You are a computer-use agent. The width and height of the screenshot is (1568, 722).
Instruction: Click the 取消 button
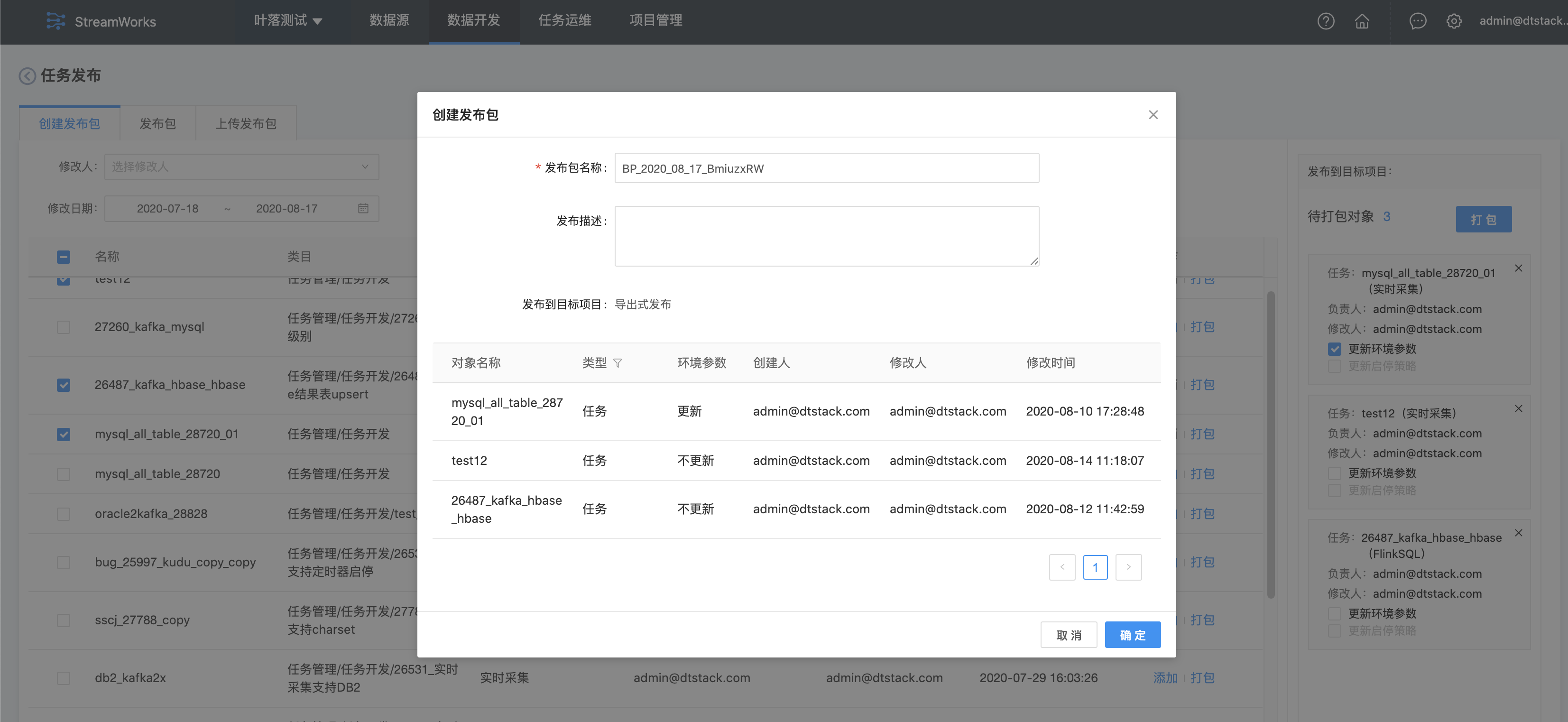[x=1069, y=635]
